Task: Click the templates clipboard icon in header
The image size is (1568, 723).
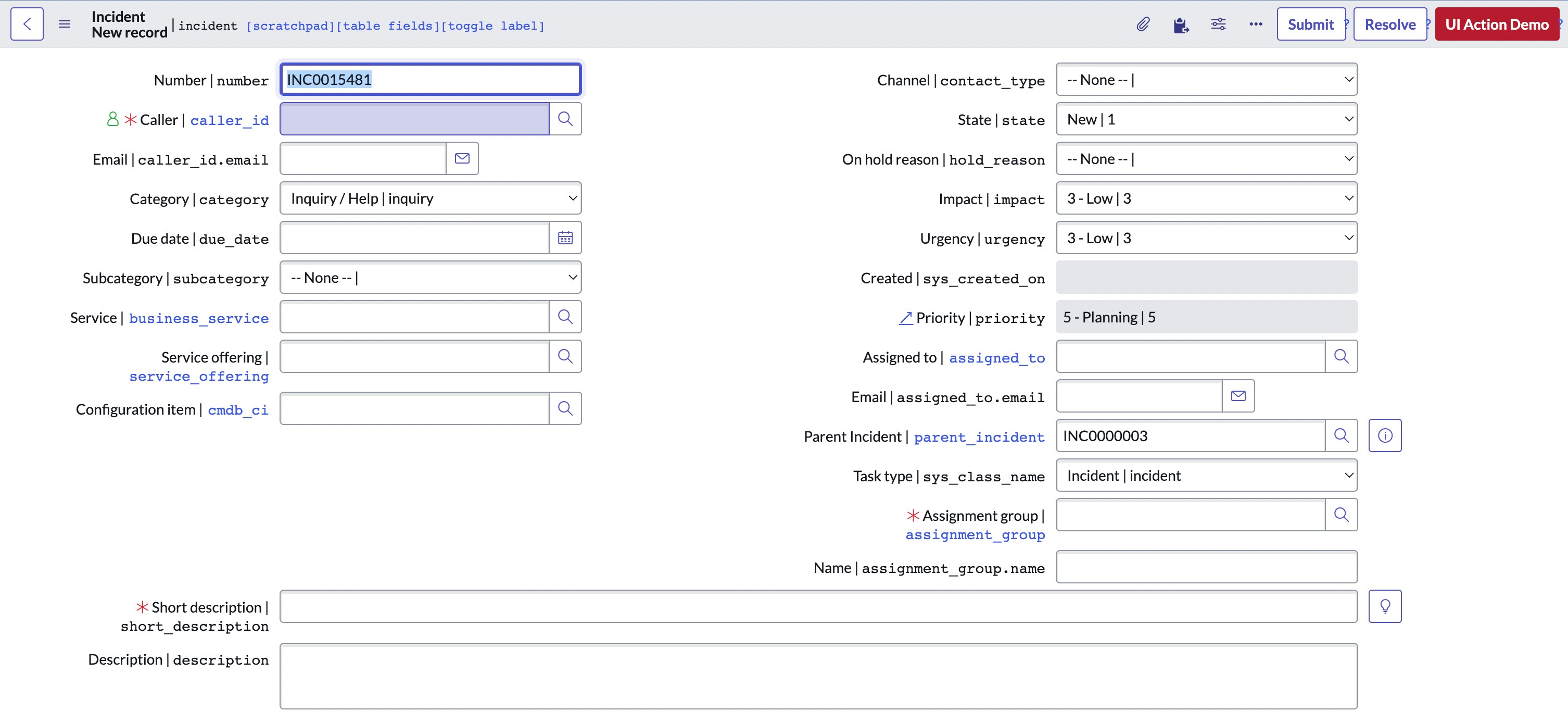Action: [x=1181, y=24]
